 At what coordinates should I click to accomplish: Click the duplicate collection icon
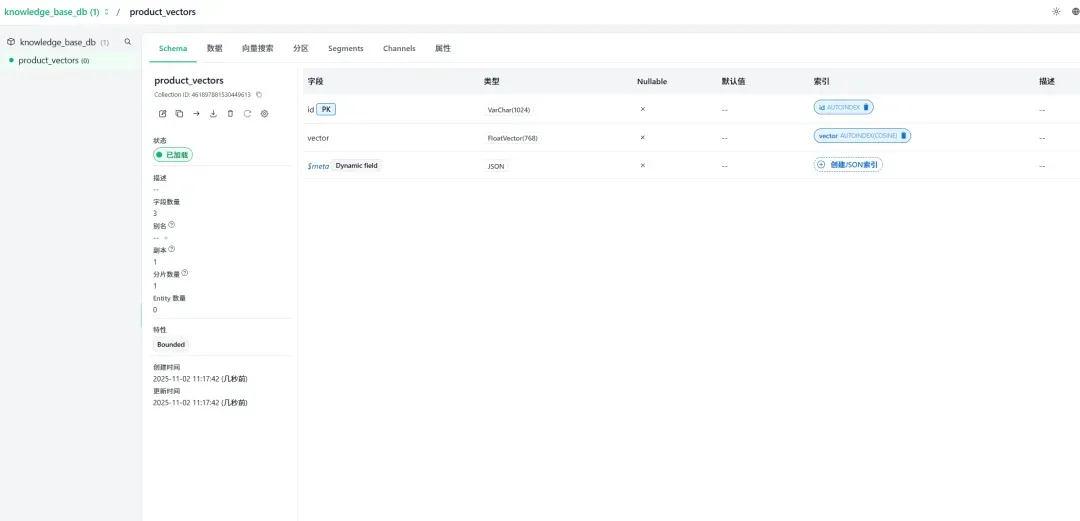point(179,114)
